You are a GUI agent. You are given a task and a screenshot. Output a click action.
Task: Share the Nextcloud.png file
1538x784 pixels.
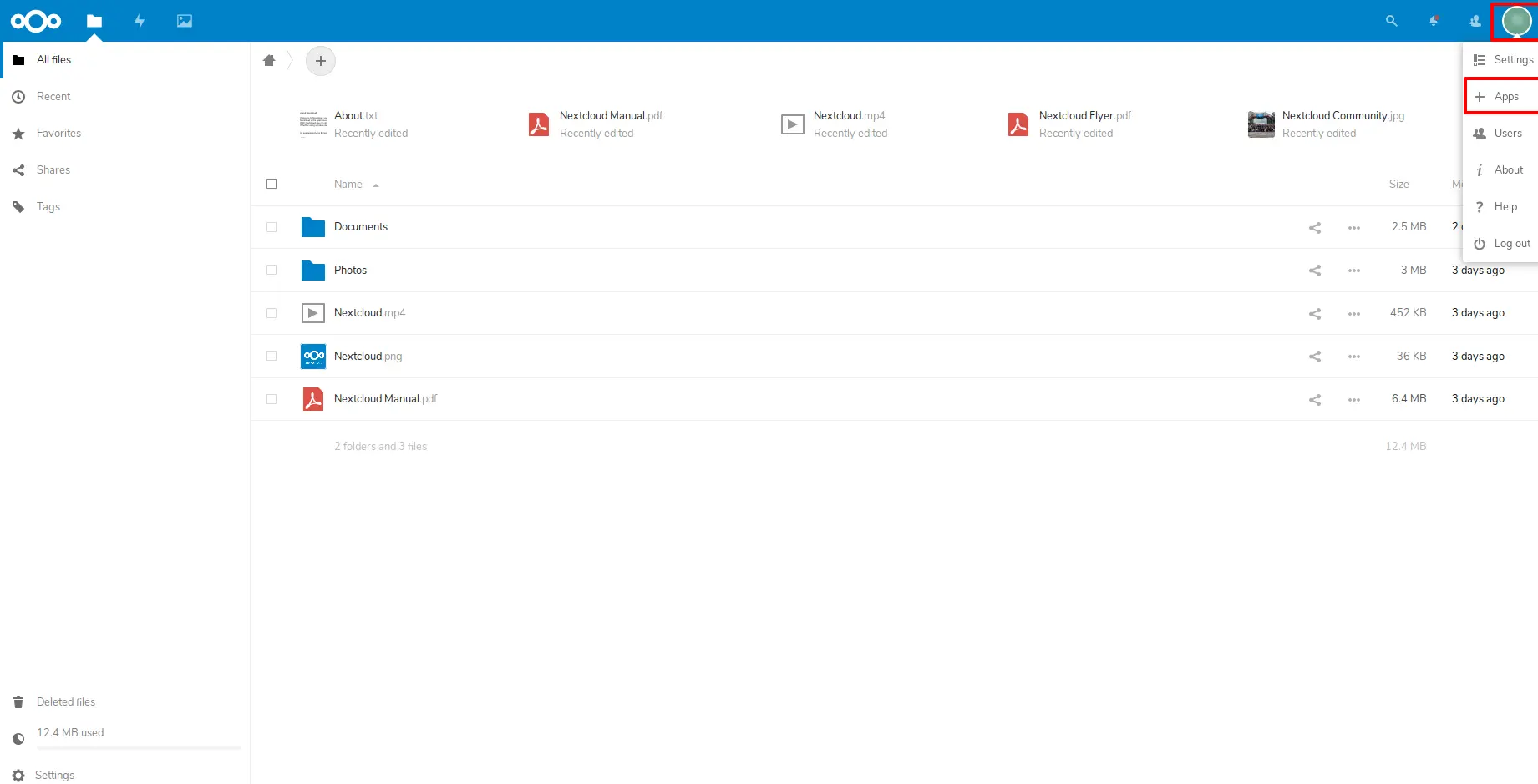click(x=1315, y=357)
